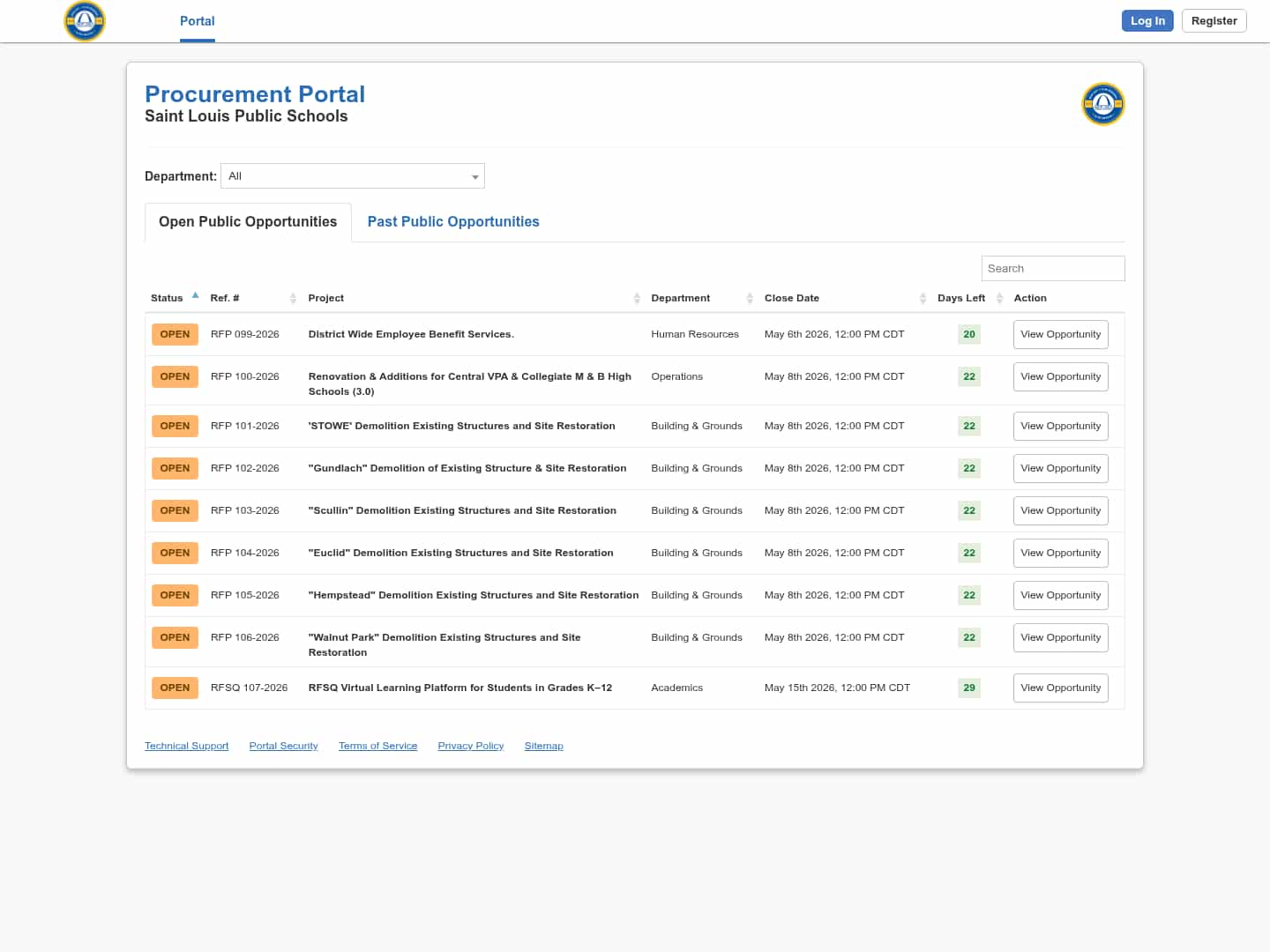
Task: Click the school district logo in top navigation
Action: point(85,21)
